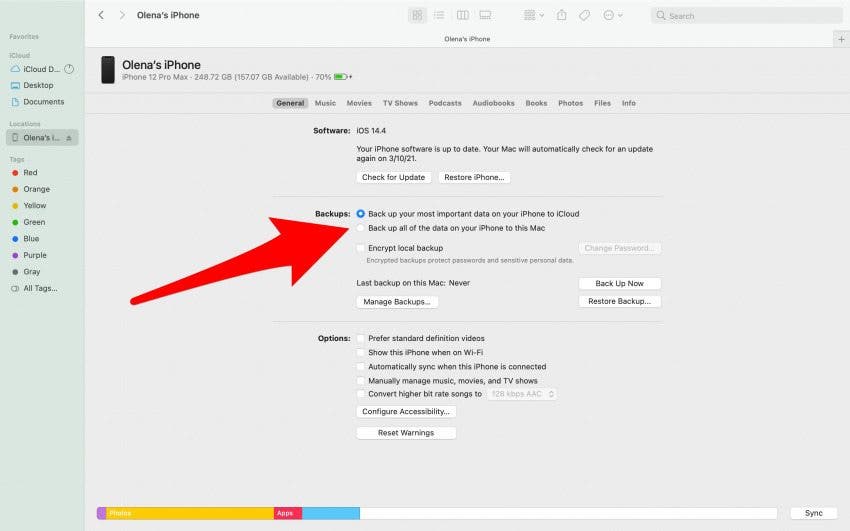Click the blue segment of storage bar
The width and height of the screenshot is (850, 531).
tap(331, 513)
